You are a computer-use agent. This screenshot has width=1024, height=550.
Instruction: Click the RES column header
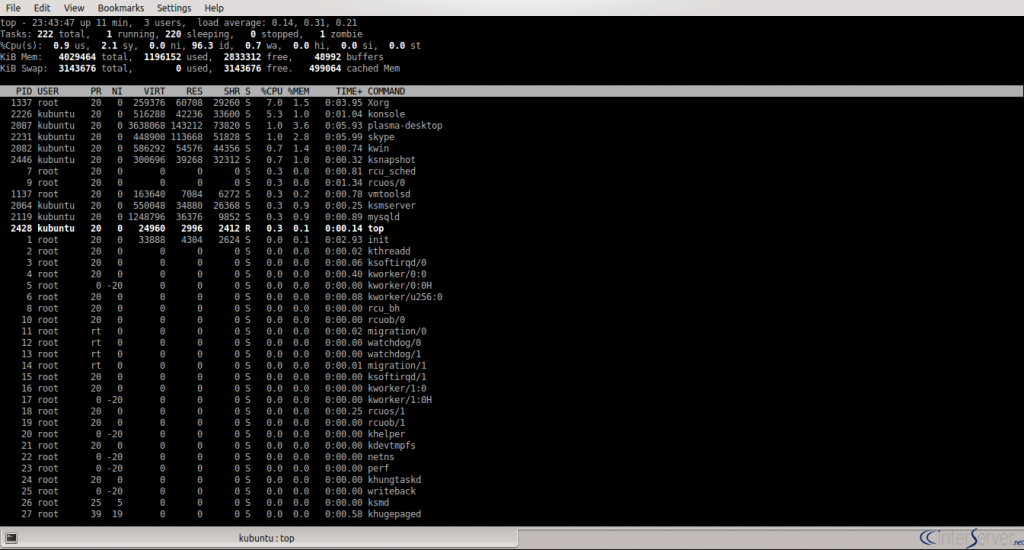(194, 91)
